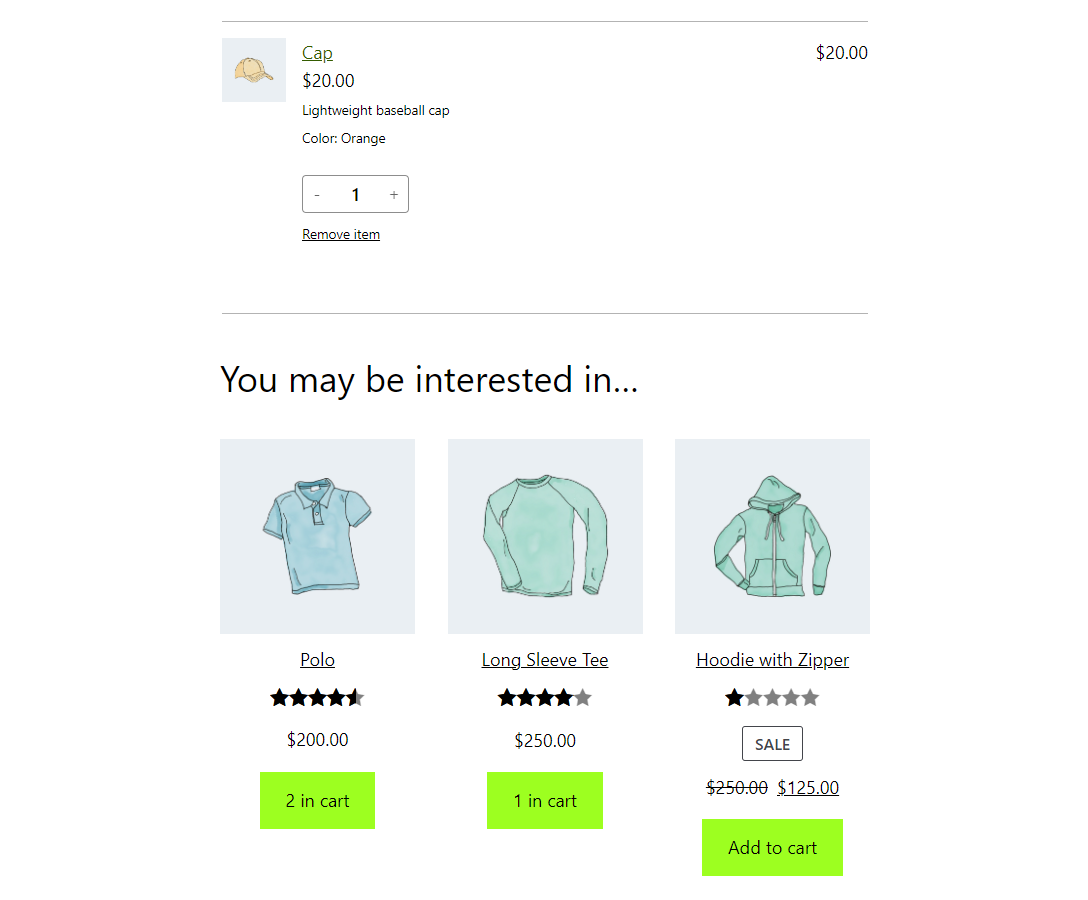
Task: Increase Cap quantity with plus button
Action: tap(394, 195)
